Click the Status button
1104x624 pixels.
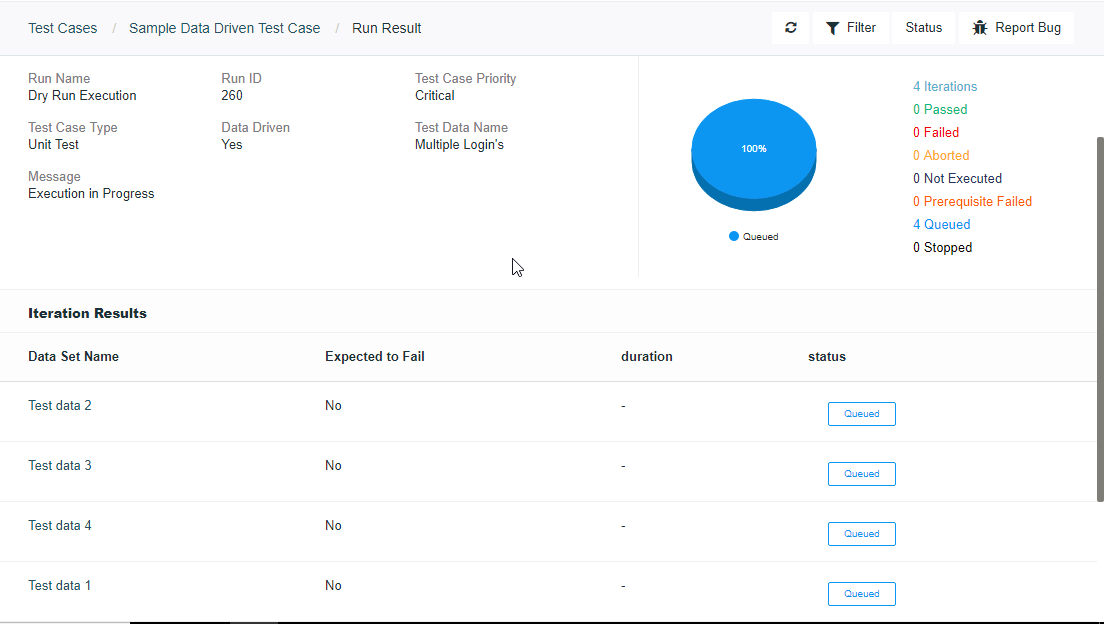tap(923, 27)
